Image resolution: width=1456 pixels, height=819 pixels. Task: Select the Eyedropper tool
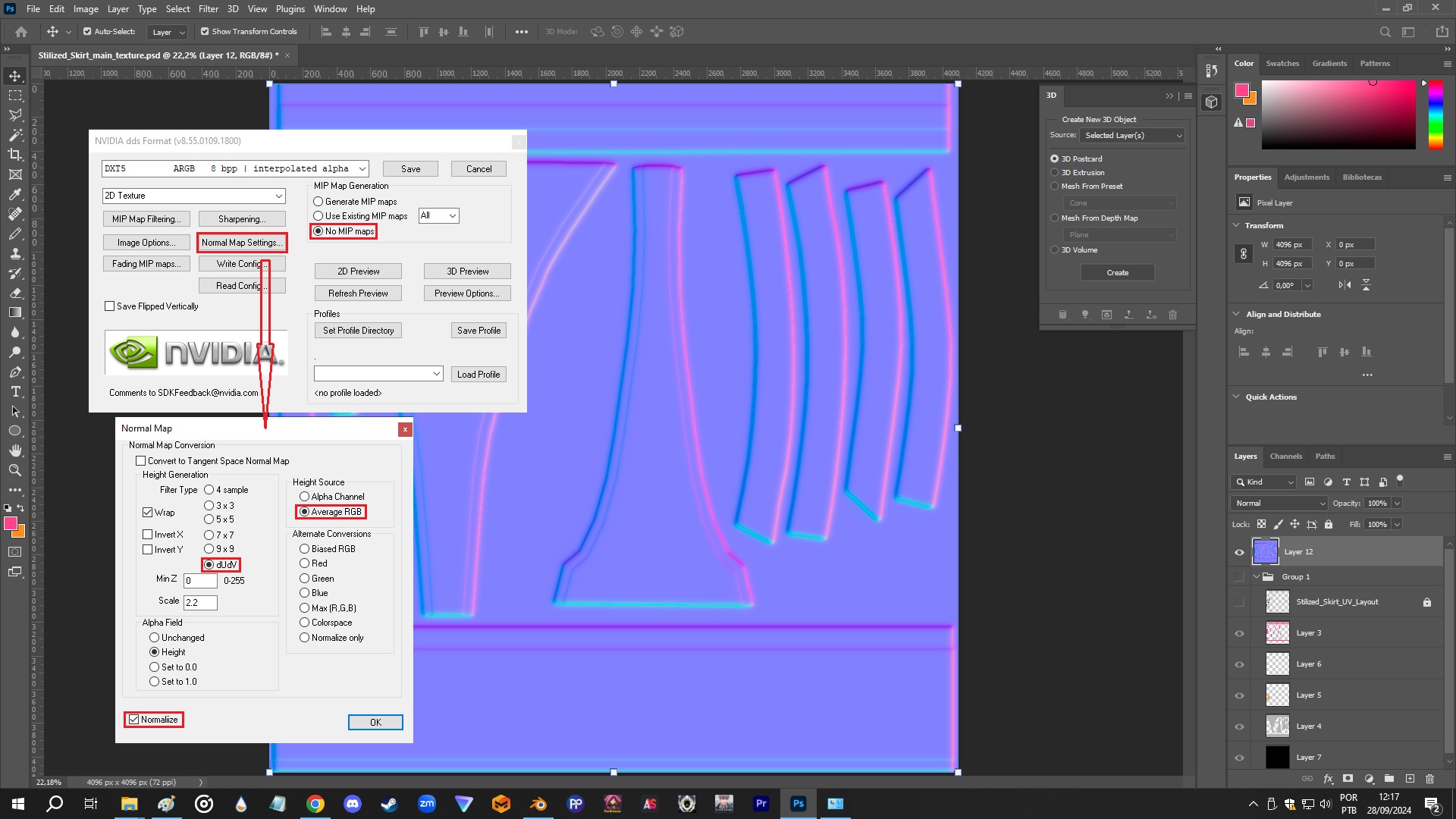(15, 195)
